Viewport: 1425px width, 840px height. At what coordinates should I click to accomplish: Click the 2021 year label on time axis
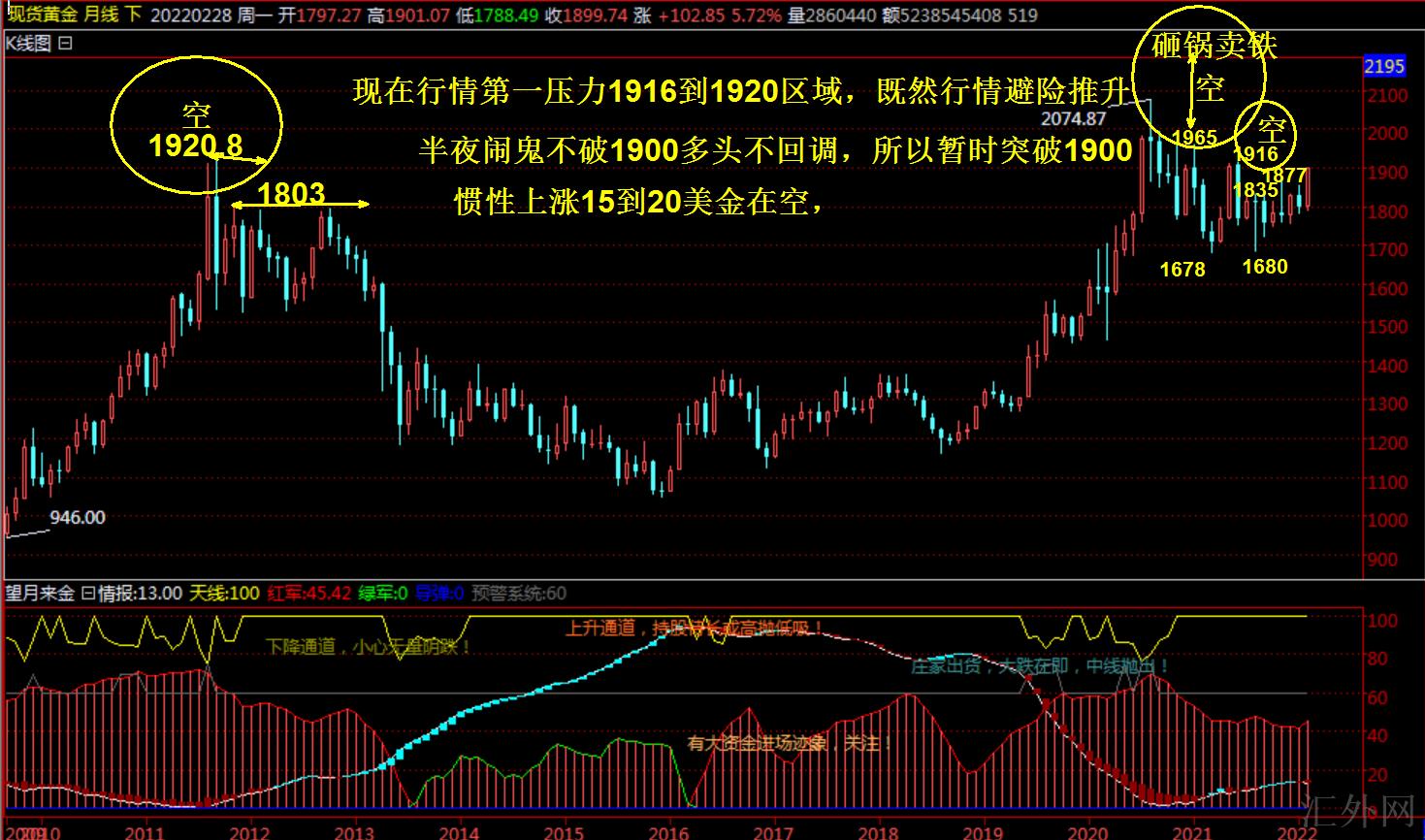pos(1192,831)
